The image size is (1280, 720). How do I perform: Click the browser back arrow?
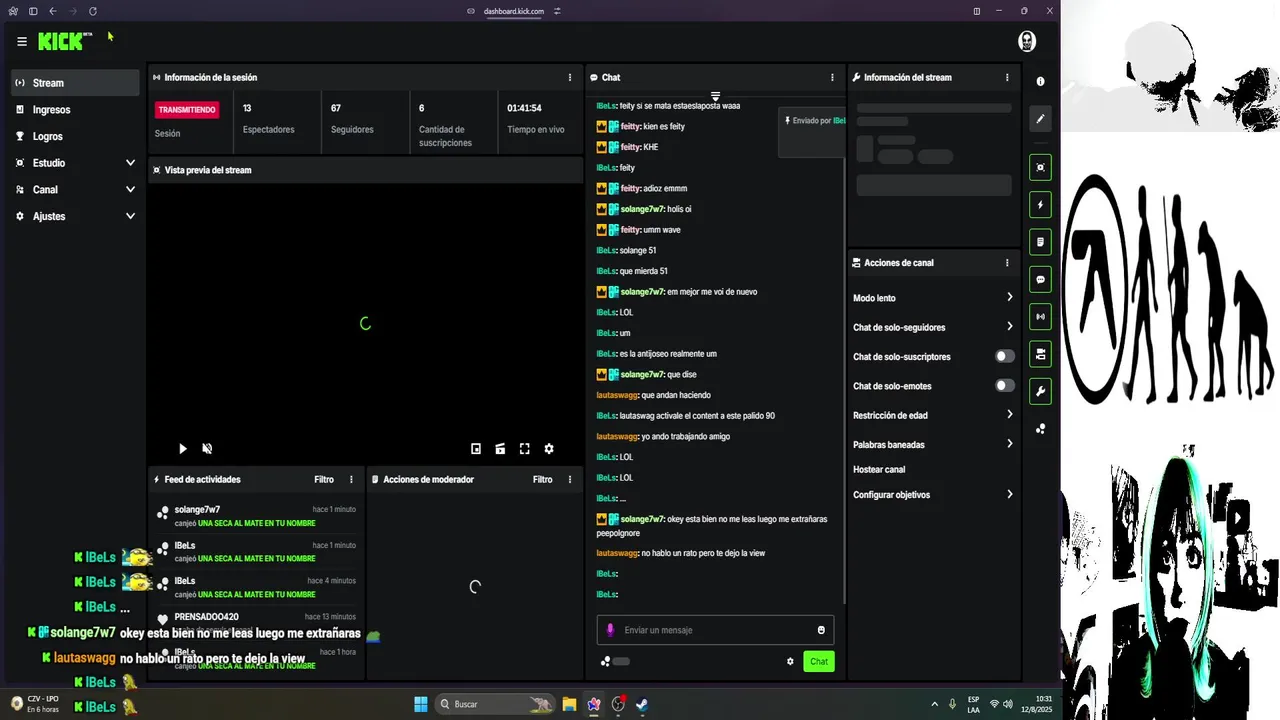52,11
